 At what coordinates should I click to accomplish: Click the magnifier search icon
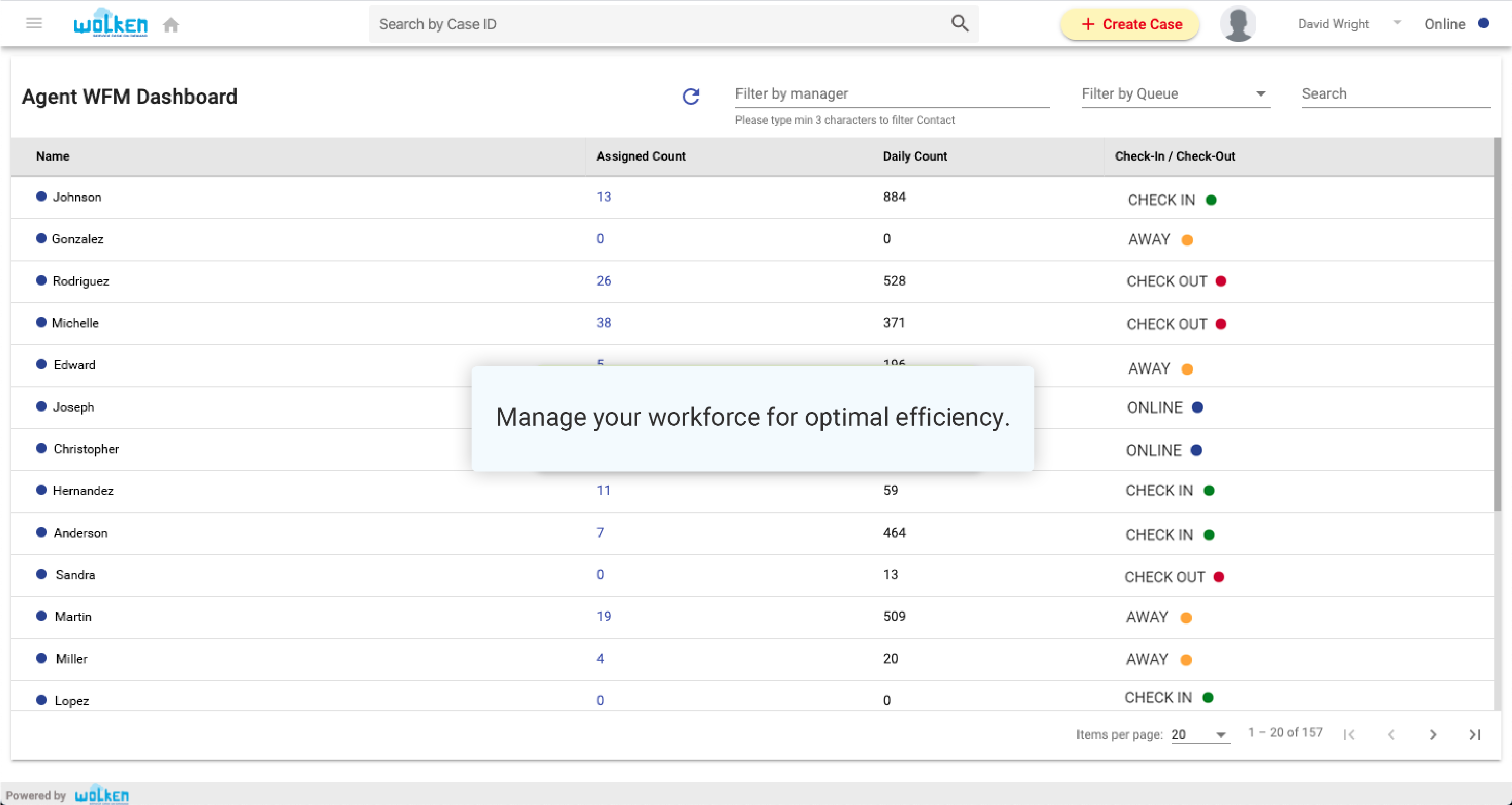click(960, 24)
